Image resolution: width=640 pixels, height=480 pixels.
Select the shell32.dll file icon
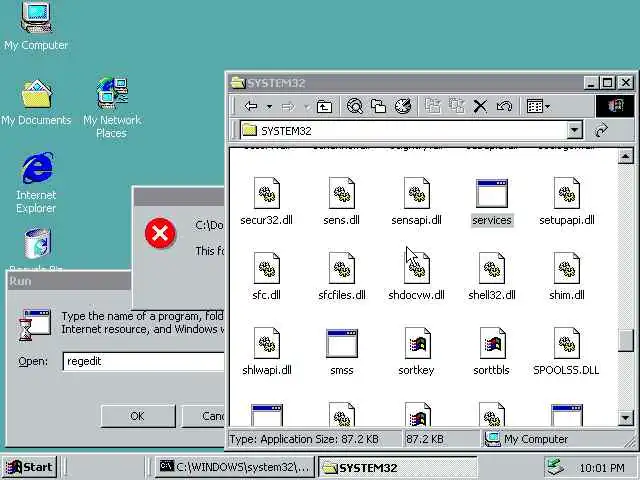point(492,268)
